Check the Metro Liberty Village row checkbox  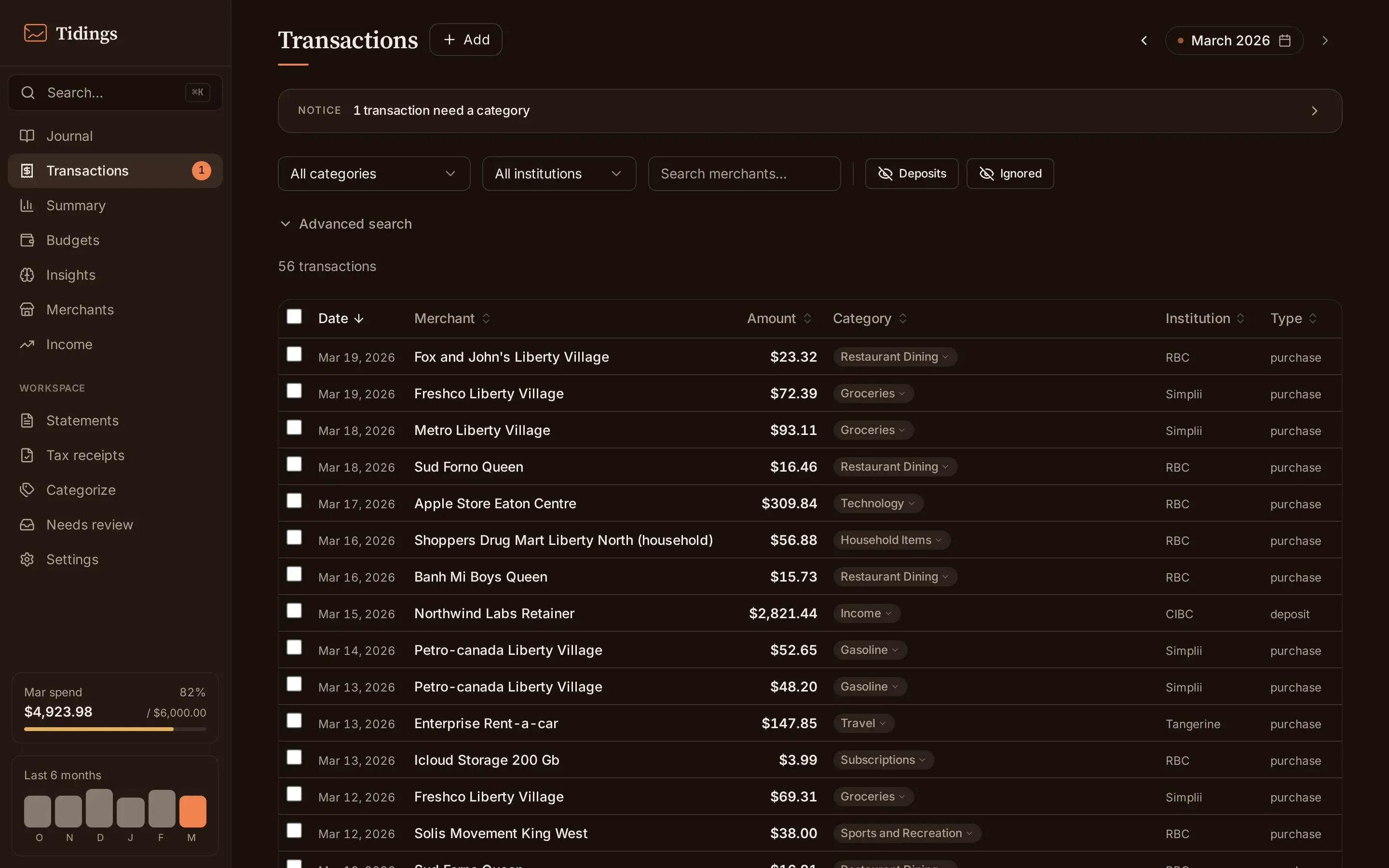[x=294, y=428]
